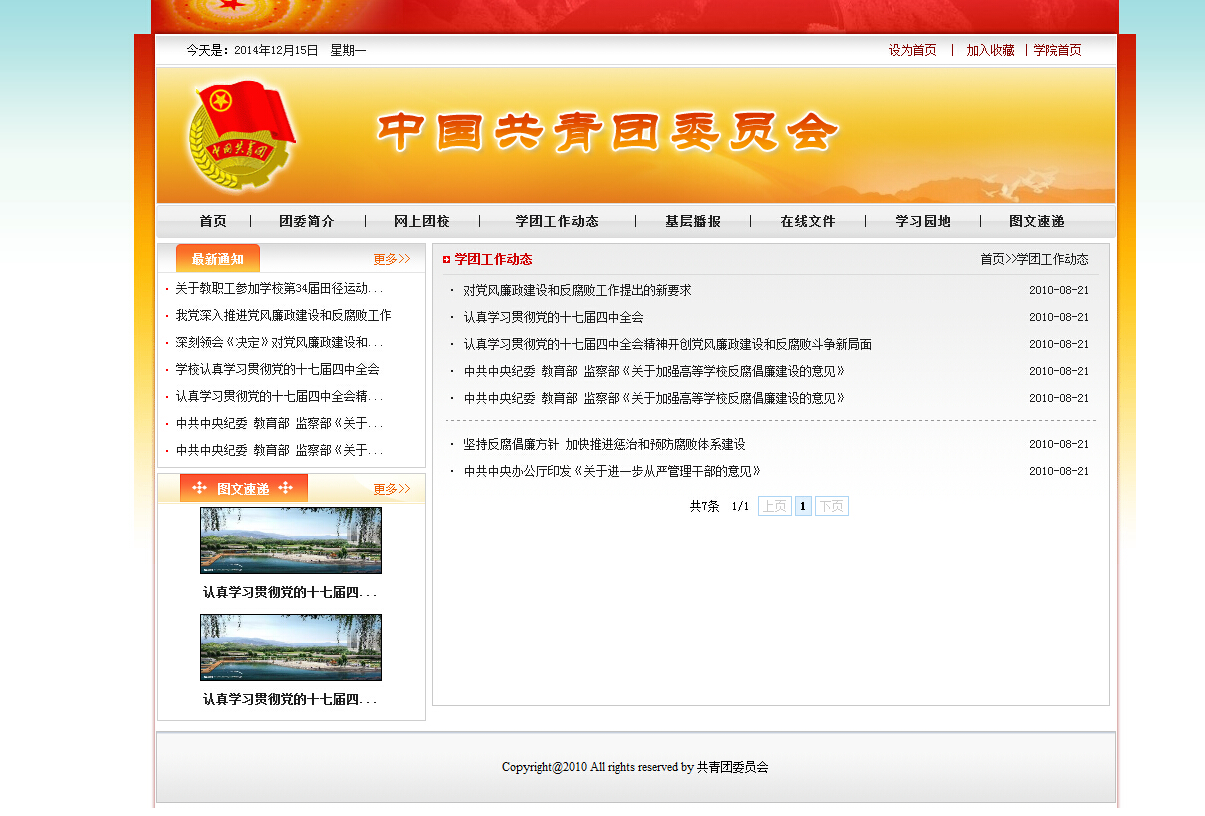Open main list article 认真学习贯彻党的十七届四中全会
Screen dimensions: 1205x816
coord(553,317)
